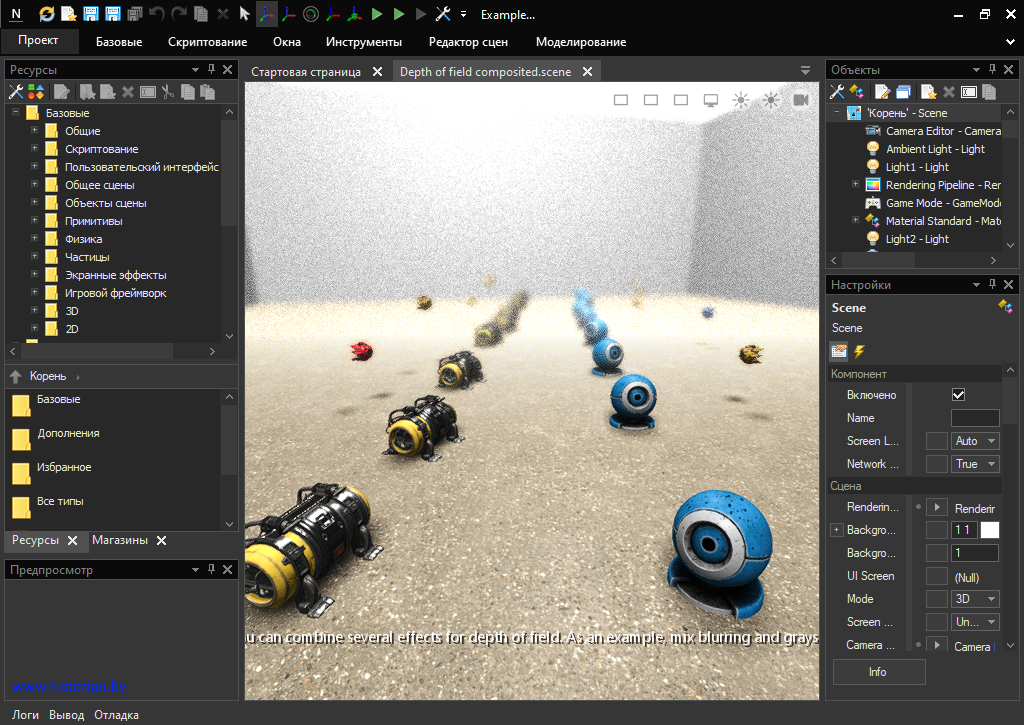Expand the Частицы folder in resources

click(x=35, y=257)
